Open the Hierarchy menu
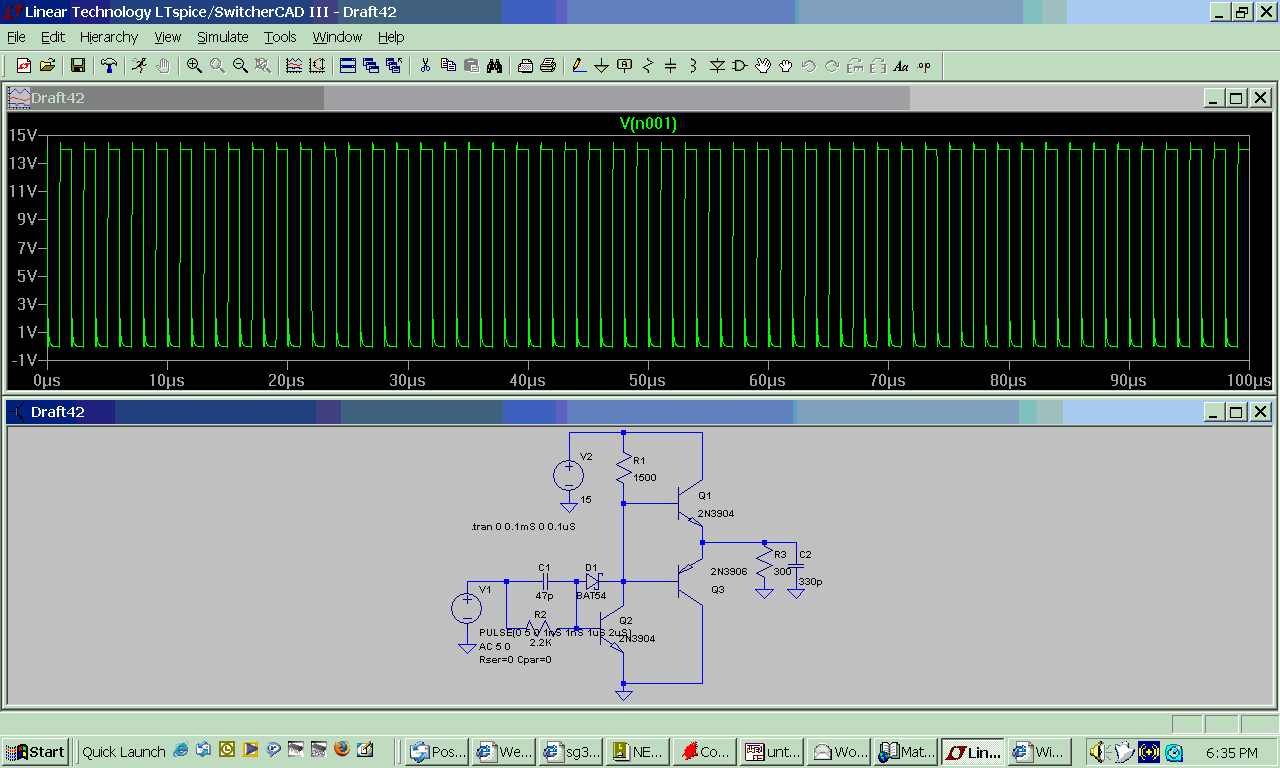 pos(109,37)
